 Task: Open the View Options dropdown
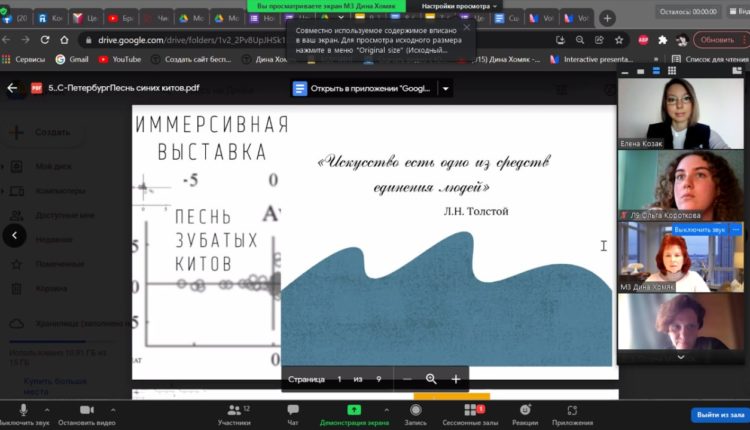coord(459,6)
